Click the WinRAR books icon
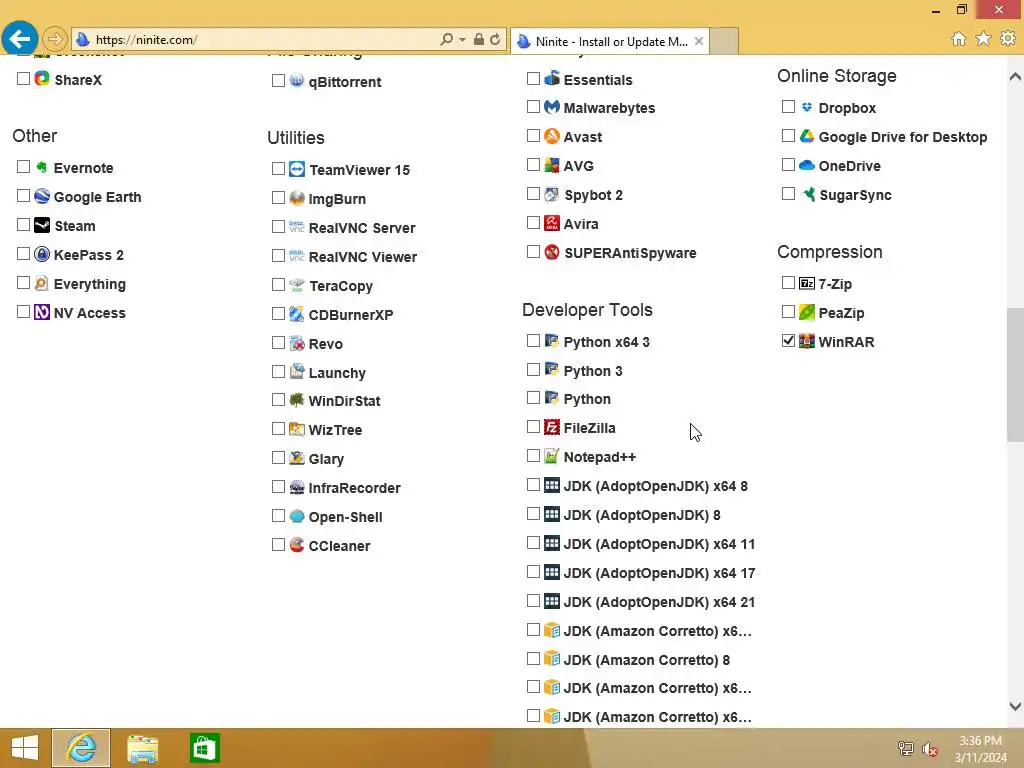The height and width of the screenshot is (768, 1024). coord(807,341)
